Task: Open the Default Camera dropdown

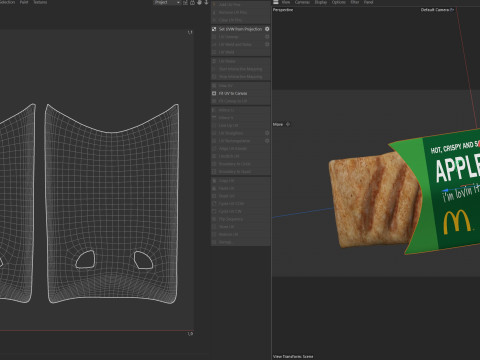Action: 437,10
